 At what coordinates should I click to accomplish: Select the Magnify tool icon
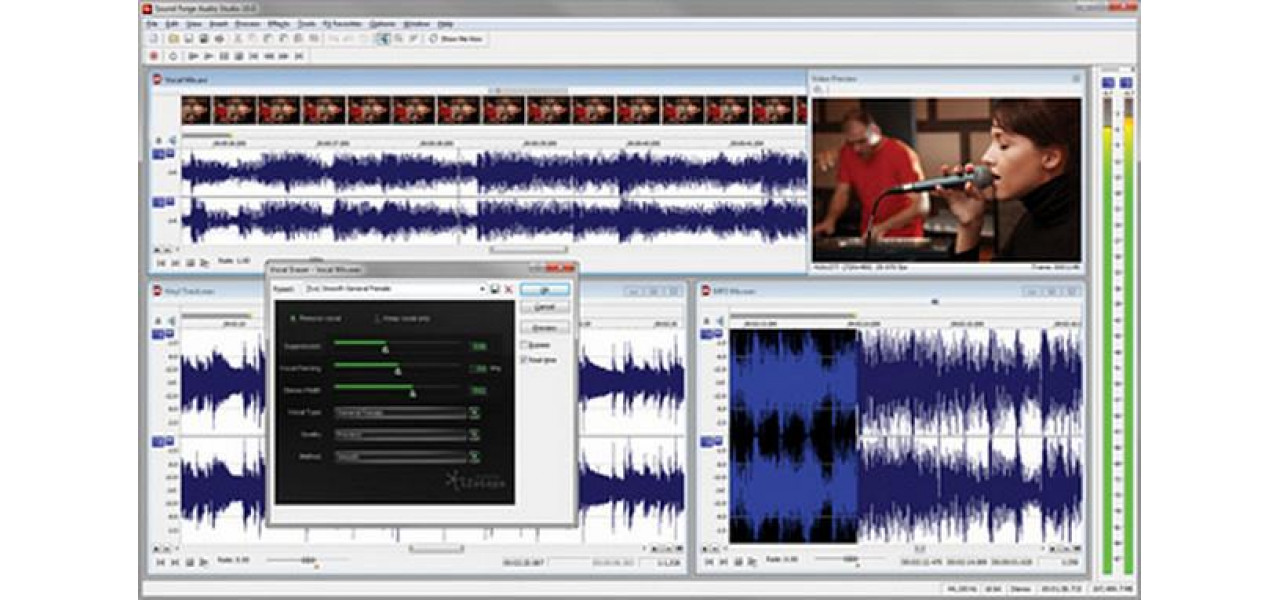398,38
